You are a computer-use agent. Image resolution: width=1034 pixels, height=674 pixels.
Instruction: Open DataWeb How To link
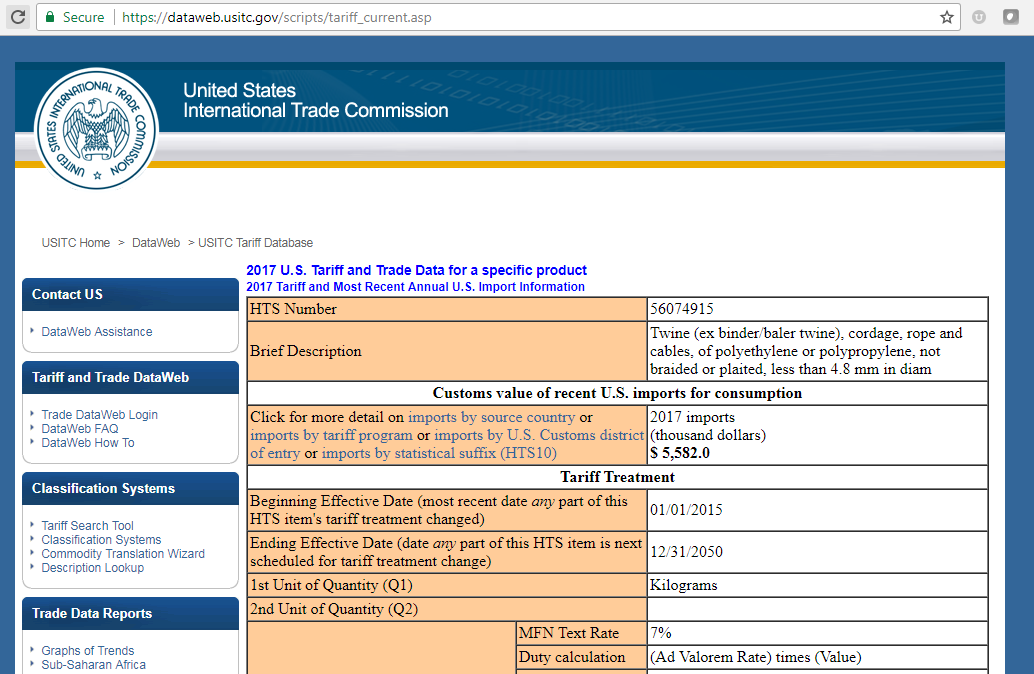click(x=88, y=443)
